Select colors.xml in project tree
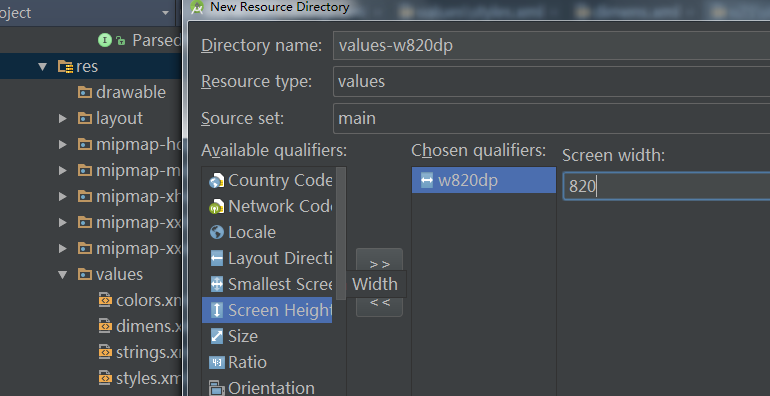 point(149,300)
